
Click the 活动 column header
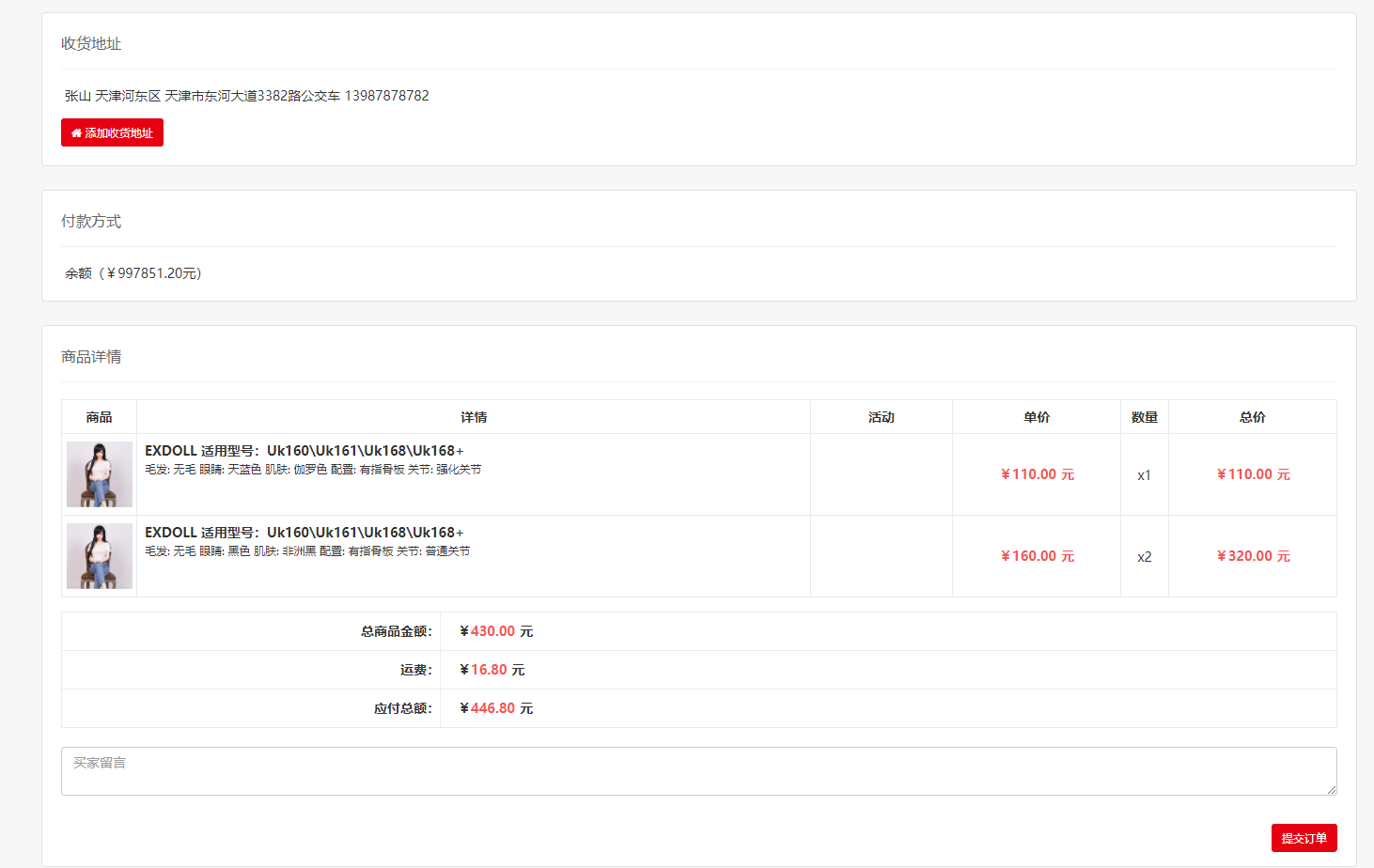[x=881, y=417]
